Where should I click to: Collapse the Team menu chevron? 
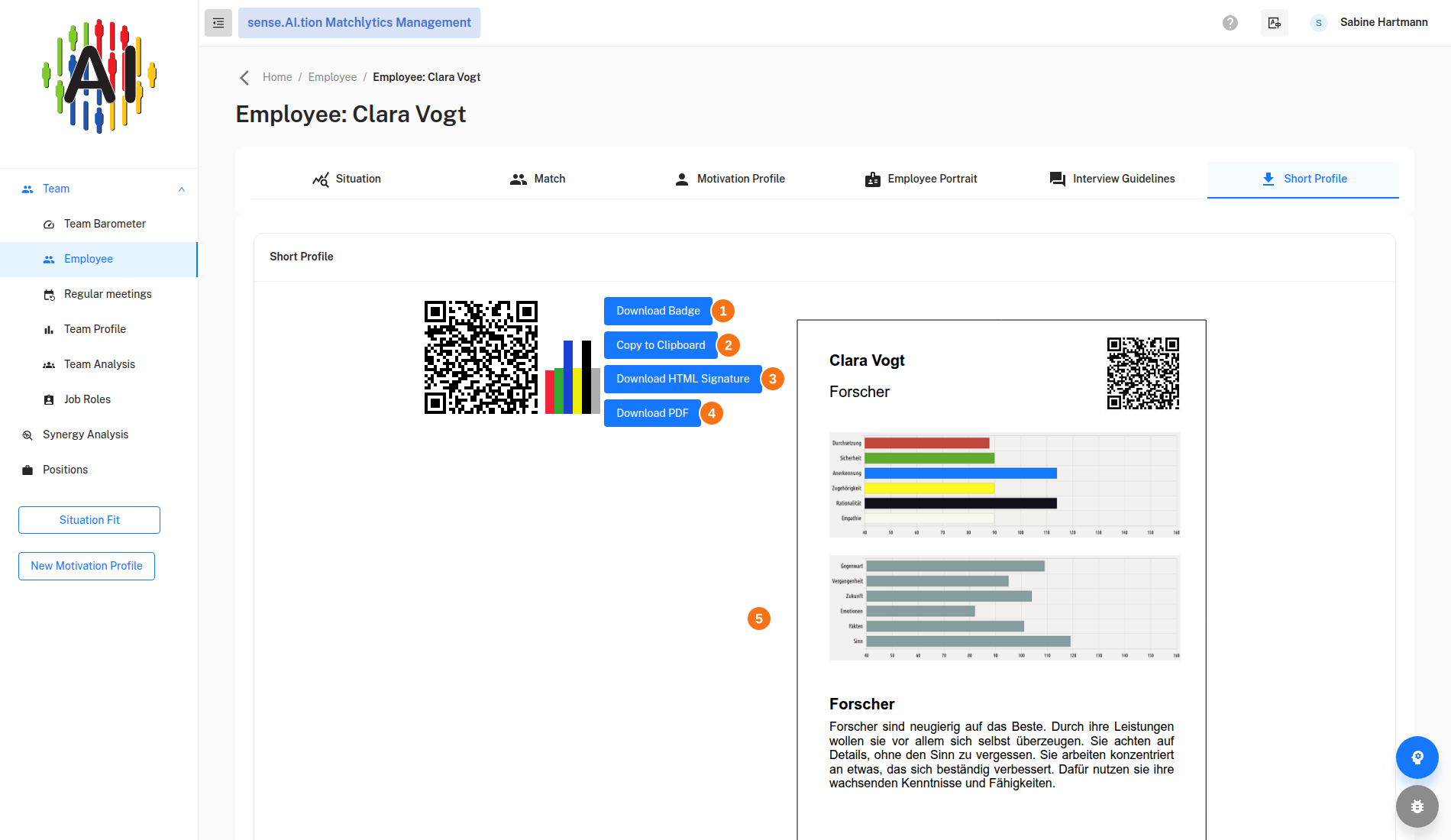pyautogui.click(x=182, y=189)
